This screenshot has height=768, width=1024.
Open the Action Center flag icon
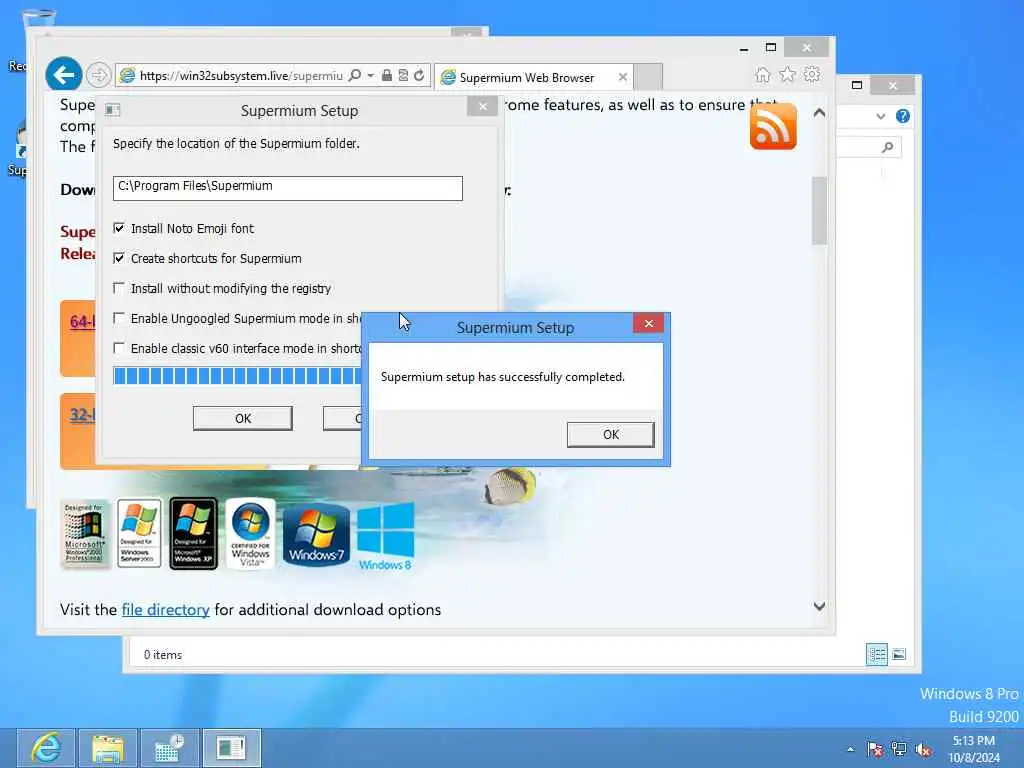tap(875, 749)
